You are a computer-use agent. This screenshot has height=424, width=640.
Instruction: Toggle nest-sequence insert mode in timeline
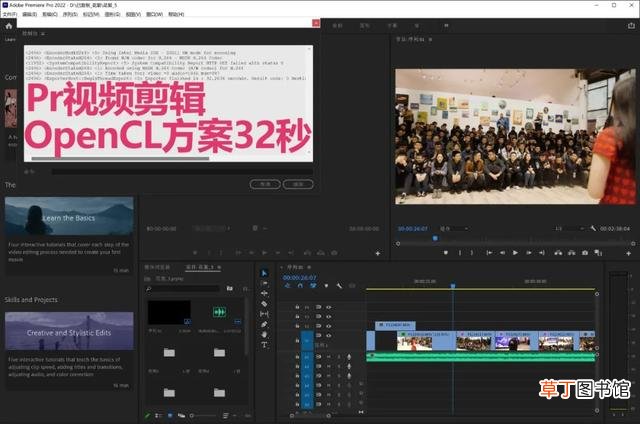[x=287, y=286]
